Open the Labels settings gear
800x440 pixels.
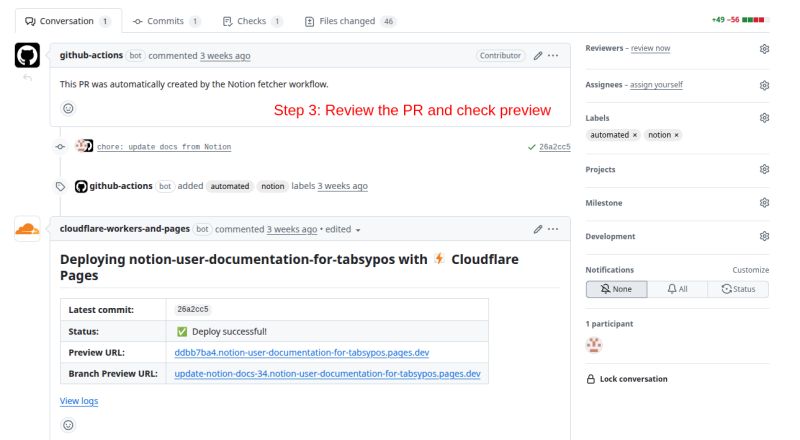764,118
